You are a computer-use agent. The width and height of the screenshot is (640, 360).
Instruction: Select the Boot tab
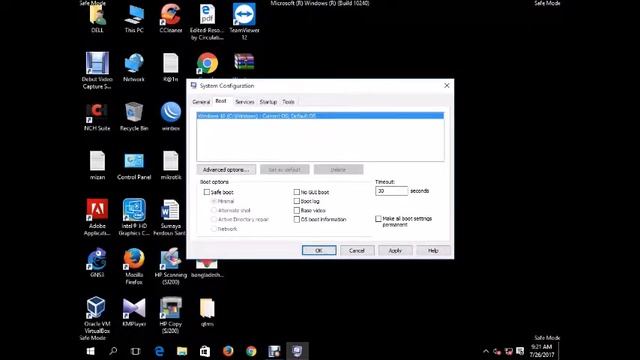click(221, 101)
